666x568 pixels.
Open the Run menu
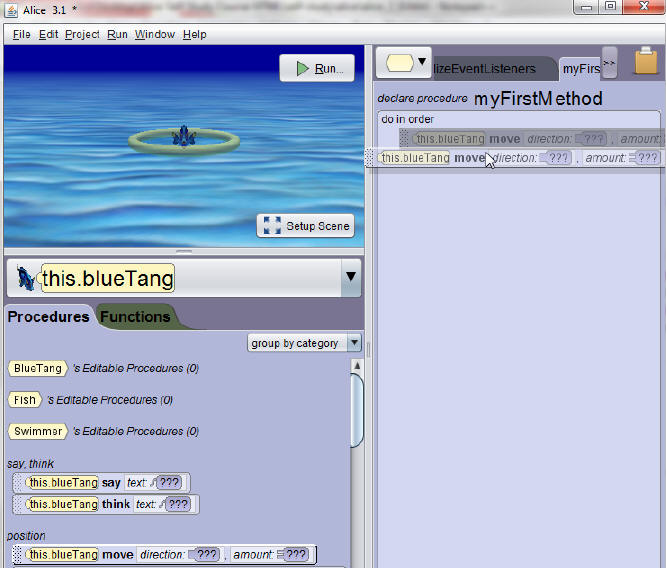coord(117,34)
